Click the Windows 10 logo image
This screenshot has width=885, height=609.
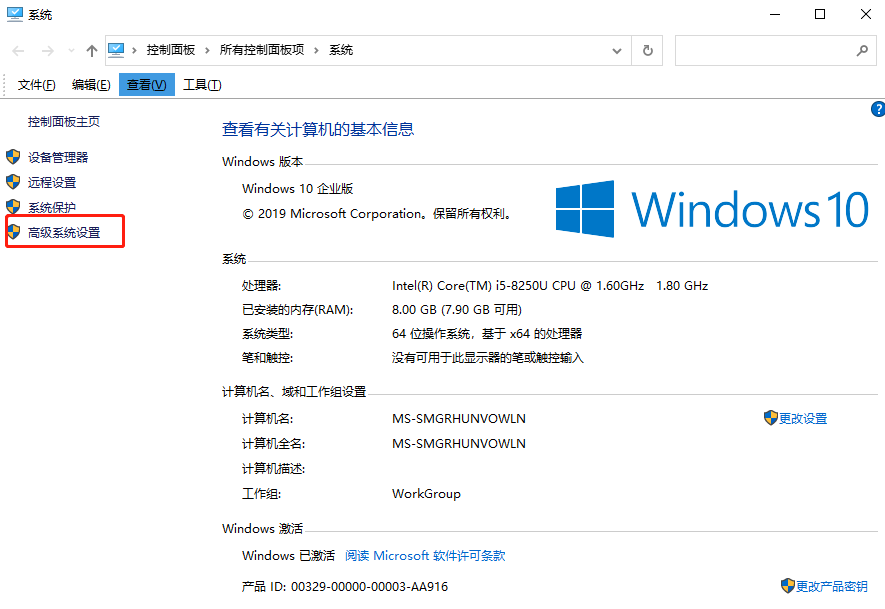(x=712, y=209)
